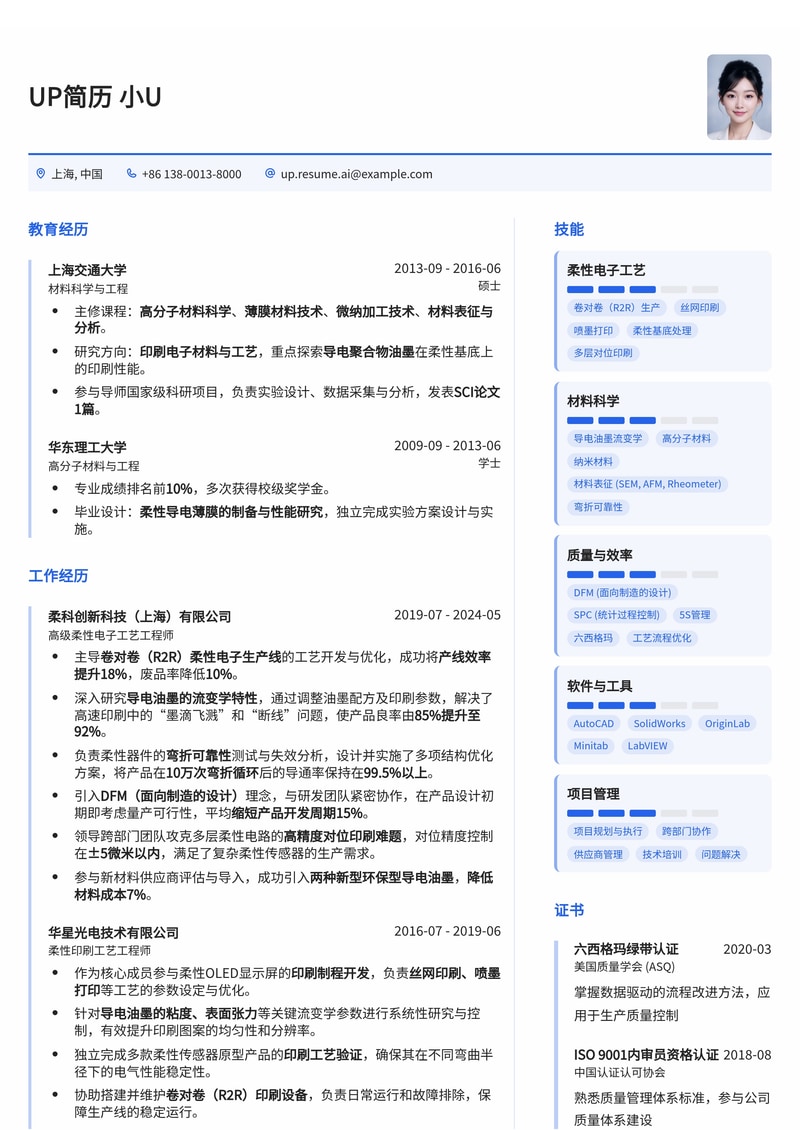
Task: Select the 丝网印刷 skill tag
Action: (699, 308)
